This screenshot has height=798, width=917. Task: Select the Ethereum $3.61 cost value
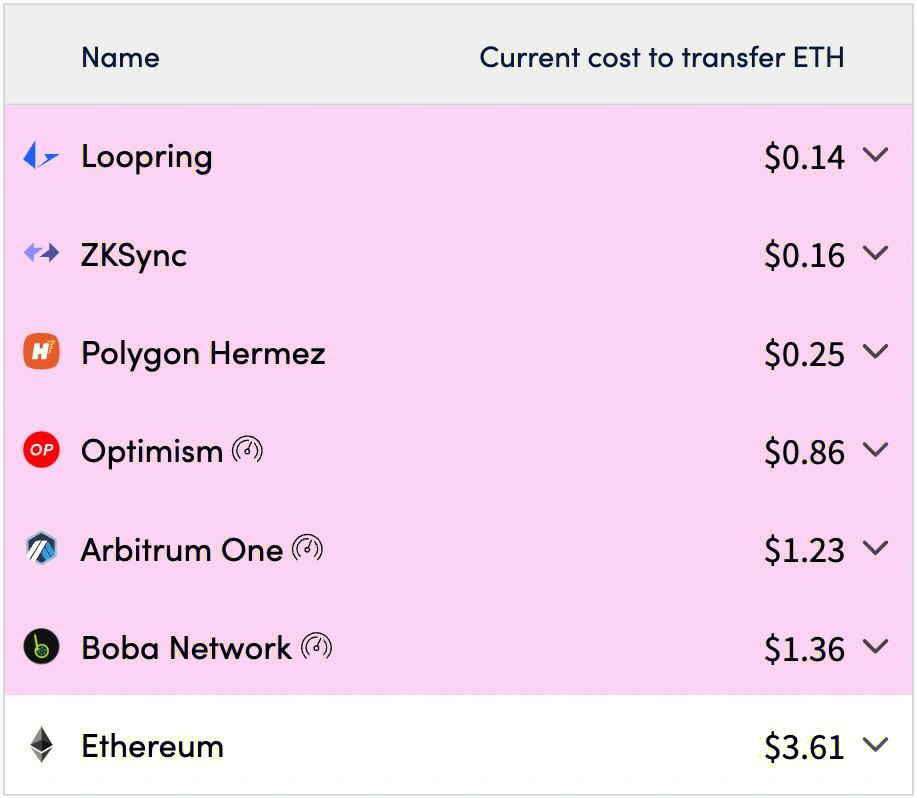coord(805,747)
